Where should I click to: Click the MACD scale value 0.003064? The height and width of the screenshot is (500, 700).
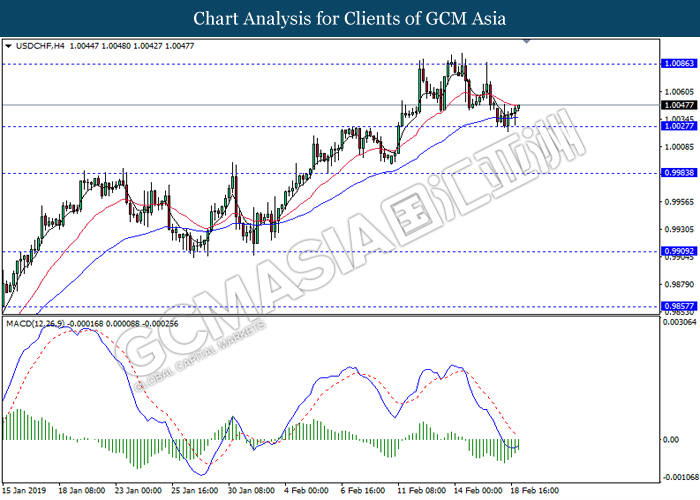(679, 322)
